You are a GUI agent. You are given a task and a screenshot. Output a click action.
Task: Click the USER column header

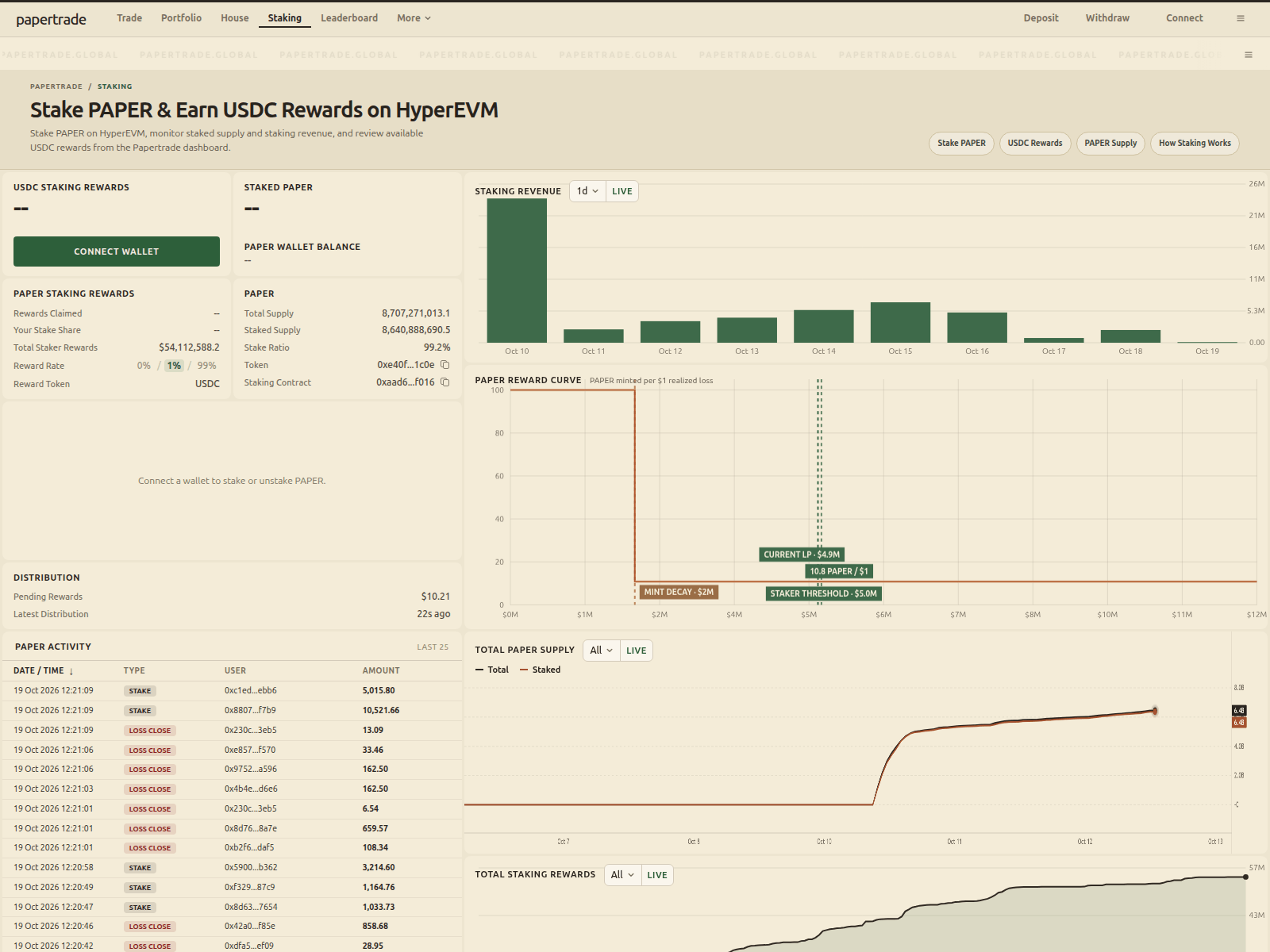(235, 671)
